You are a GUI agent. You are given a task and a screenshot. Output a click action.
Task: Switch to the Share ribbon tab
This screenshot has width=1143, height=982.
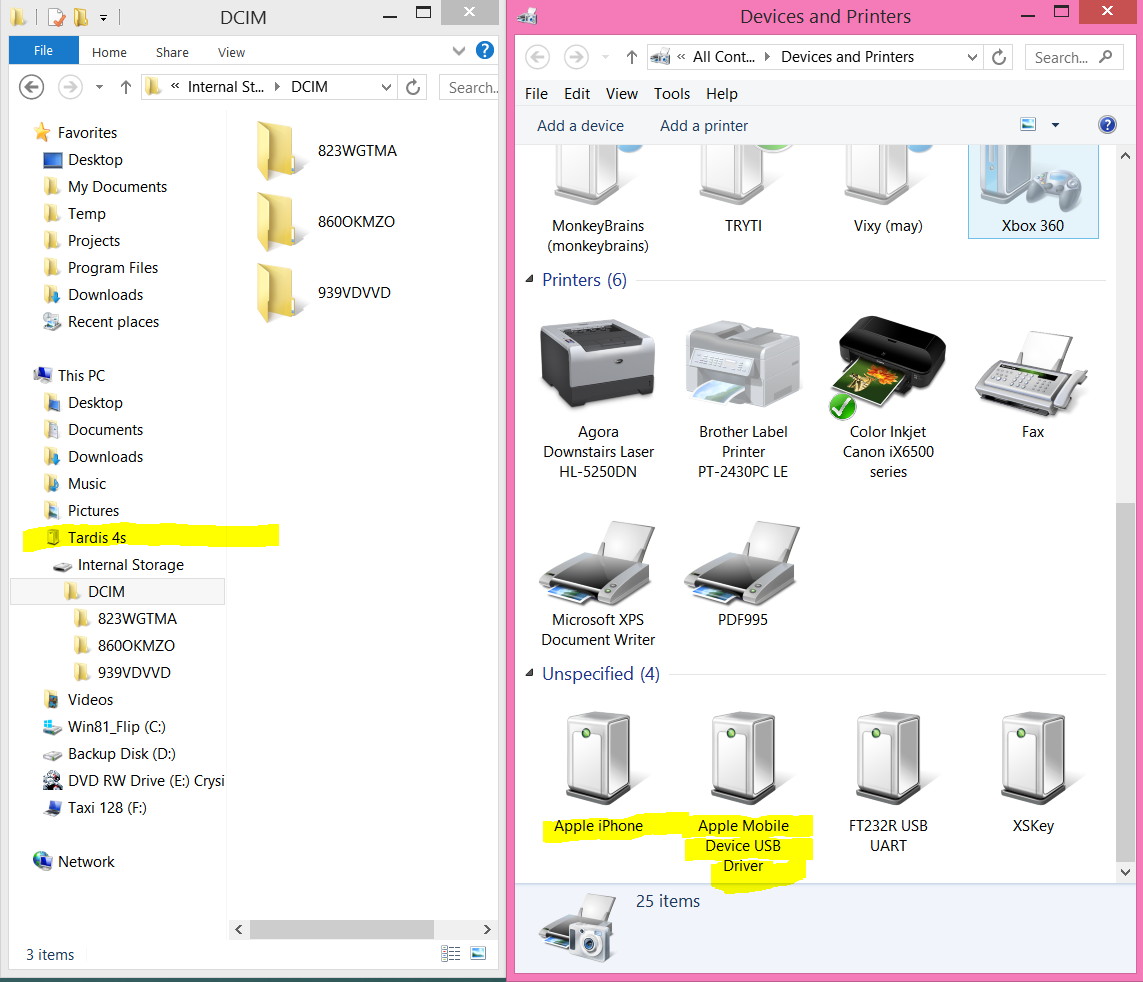[x=172, y=52]
